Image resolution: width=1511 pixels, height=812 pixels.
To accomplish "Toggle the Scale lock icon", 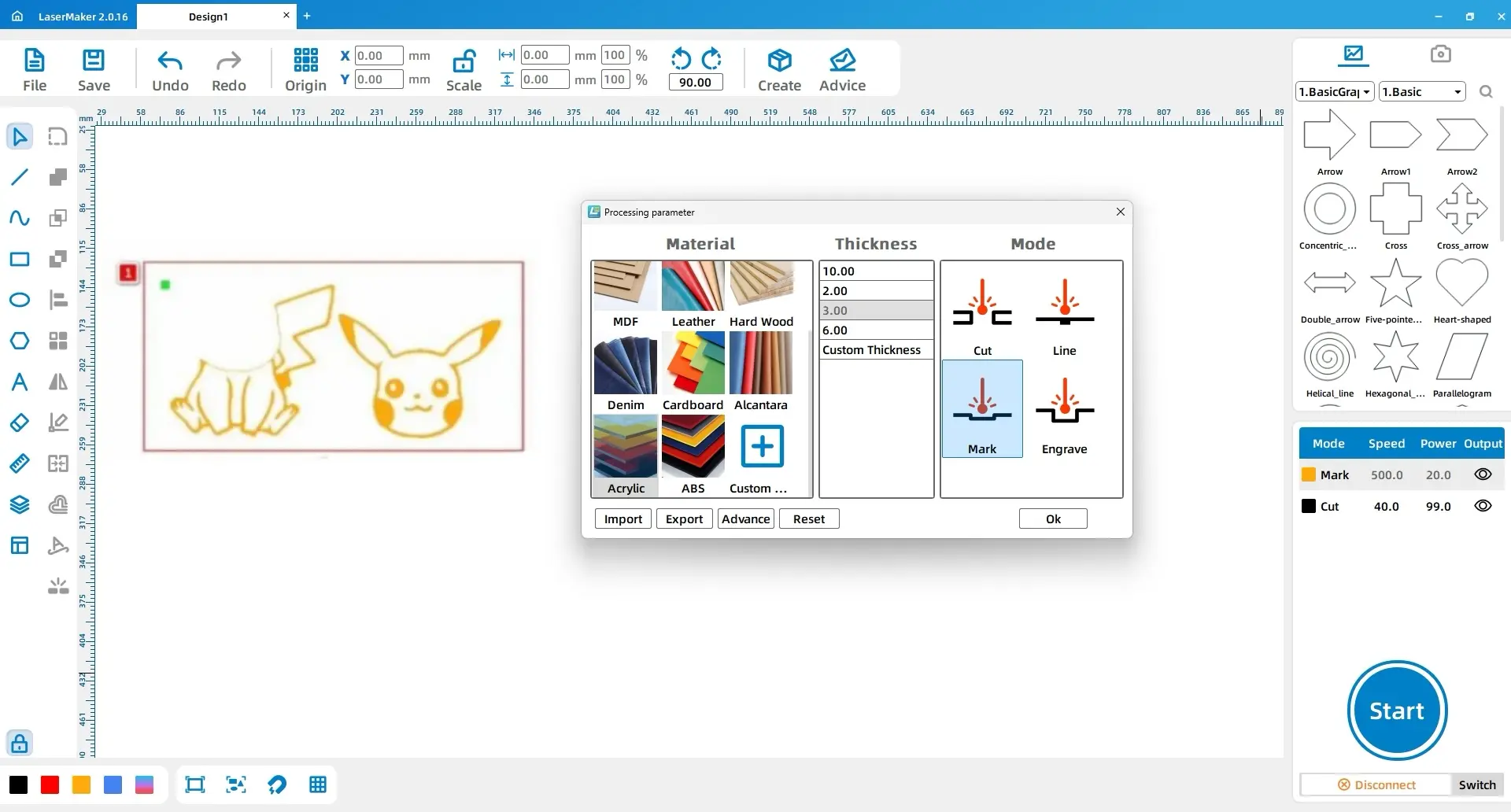I will coord(464,61).
